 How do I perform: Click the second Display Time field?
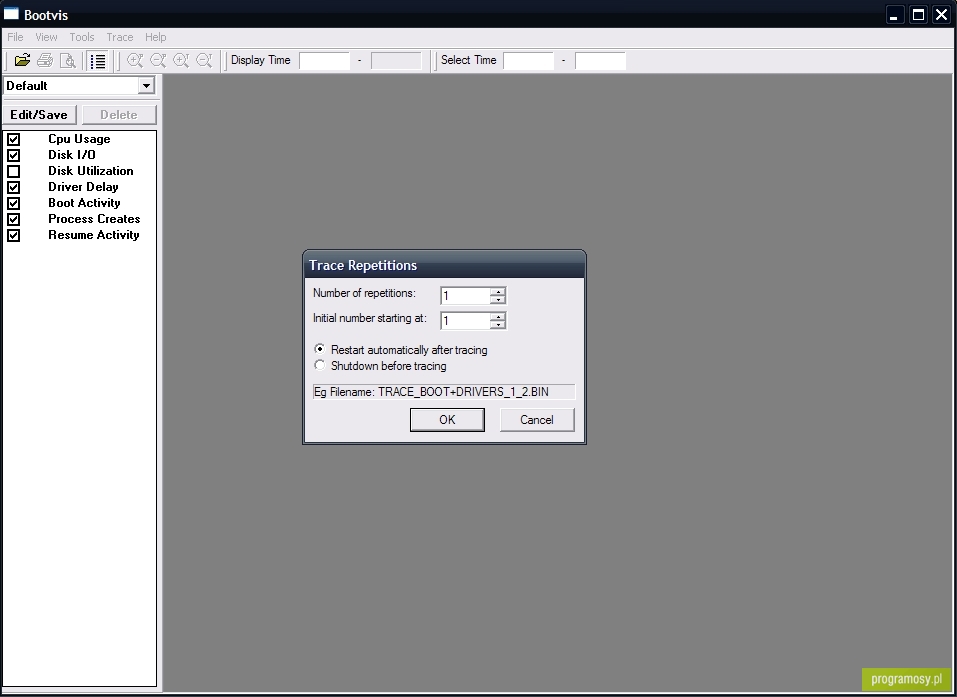(396, 60)
